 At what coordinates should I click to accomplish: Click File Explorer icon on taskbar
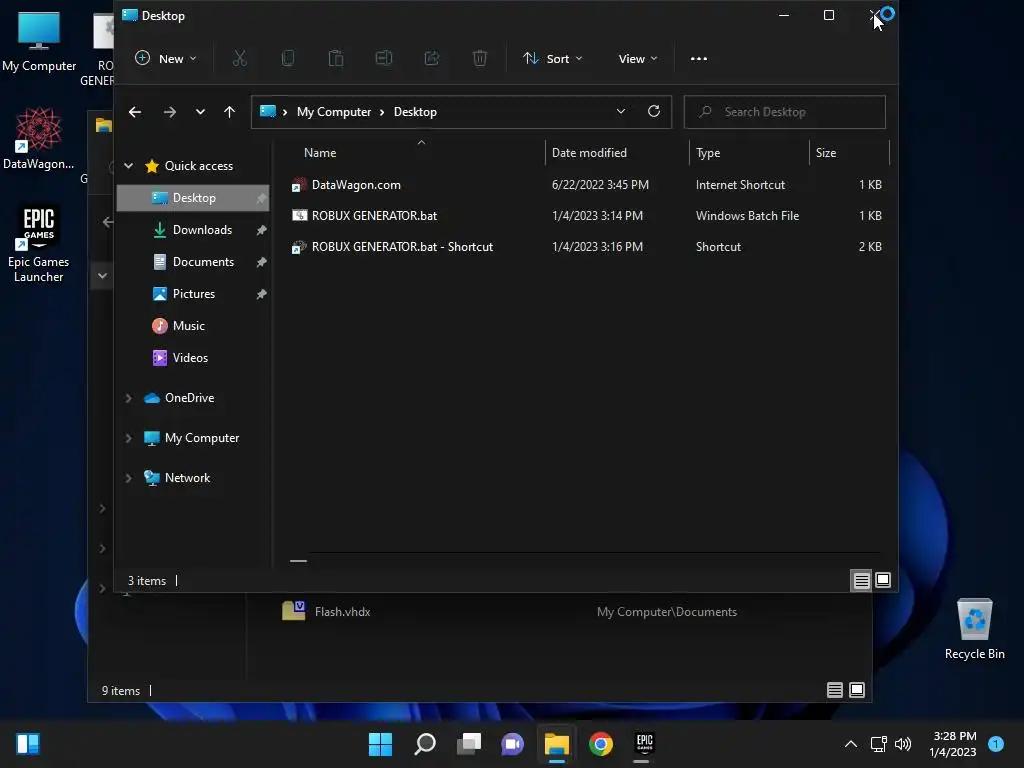(x=556, y=744)
